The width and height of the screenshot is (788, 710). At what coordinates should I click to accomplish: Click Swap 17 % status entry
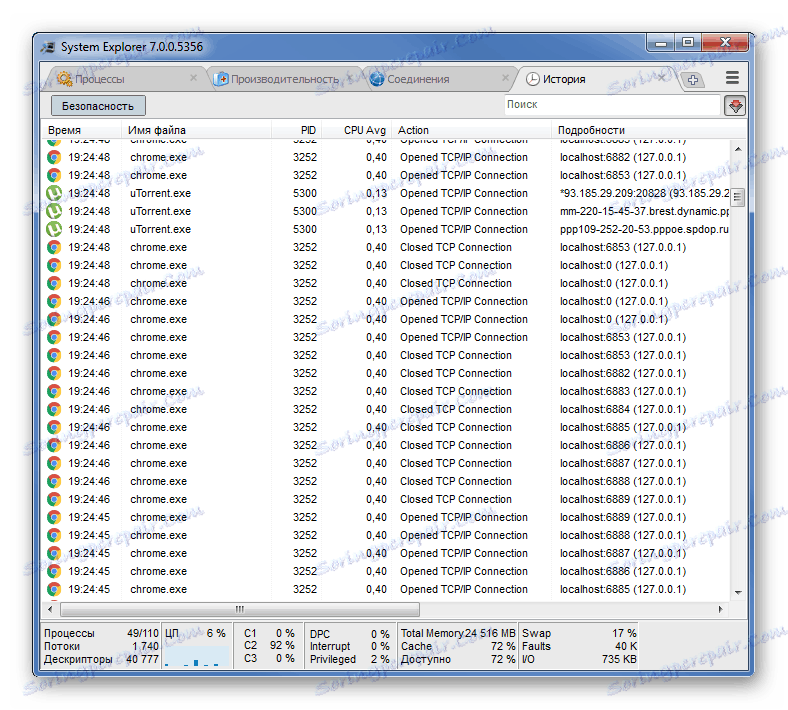tap(579, 633)
